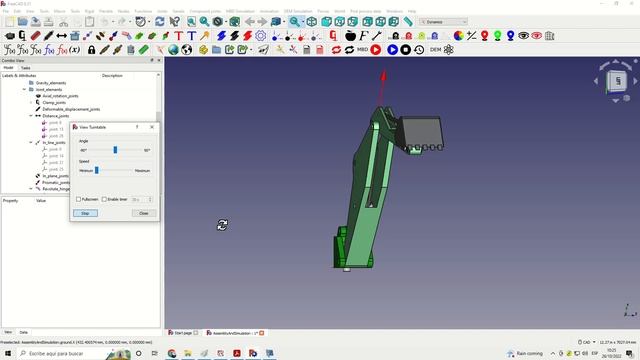Switch to the Model tab
Viewport: 640px width, 360px height.
tap(8, 68)
